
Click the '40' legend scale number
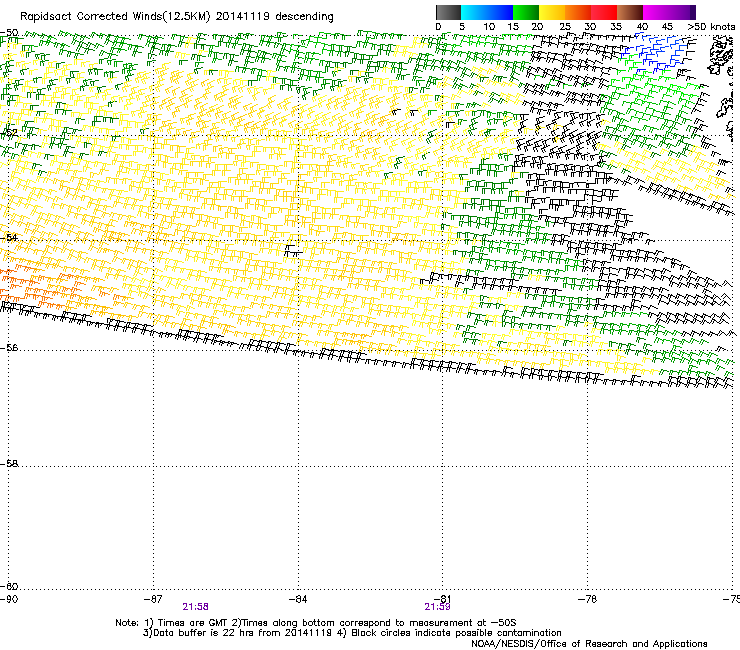coord(642,27)
